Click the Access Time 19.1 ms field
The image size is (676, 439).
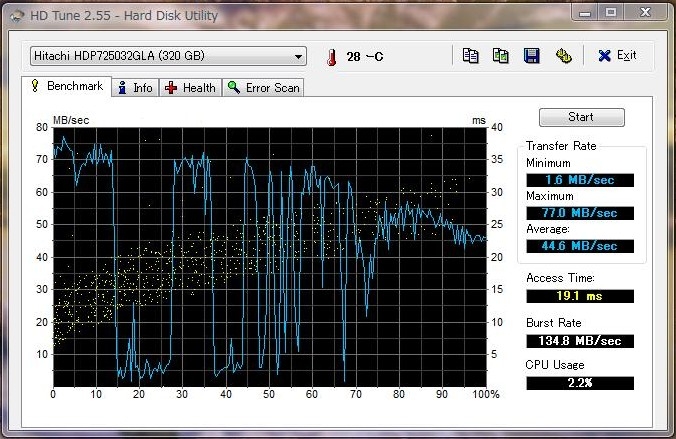tap(580, 296)
